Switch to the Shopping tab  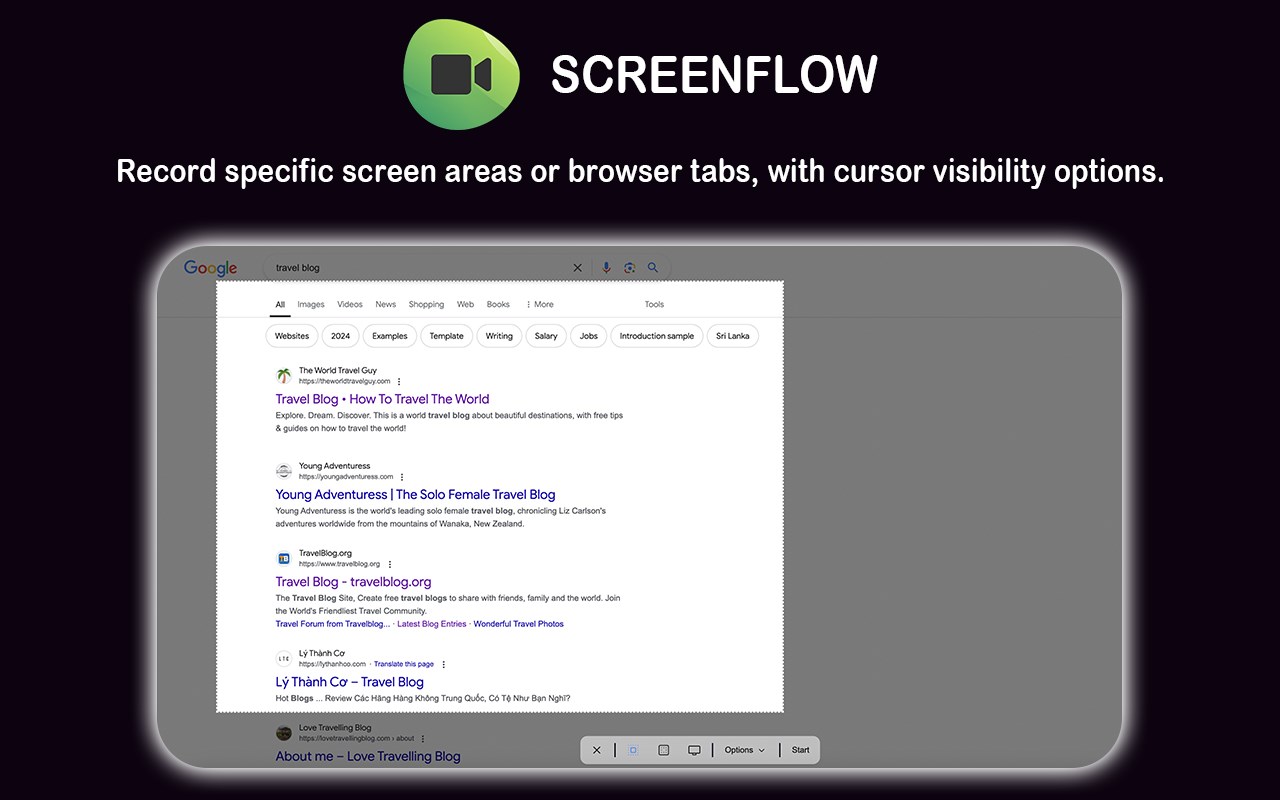(x=426, y=305)
